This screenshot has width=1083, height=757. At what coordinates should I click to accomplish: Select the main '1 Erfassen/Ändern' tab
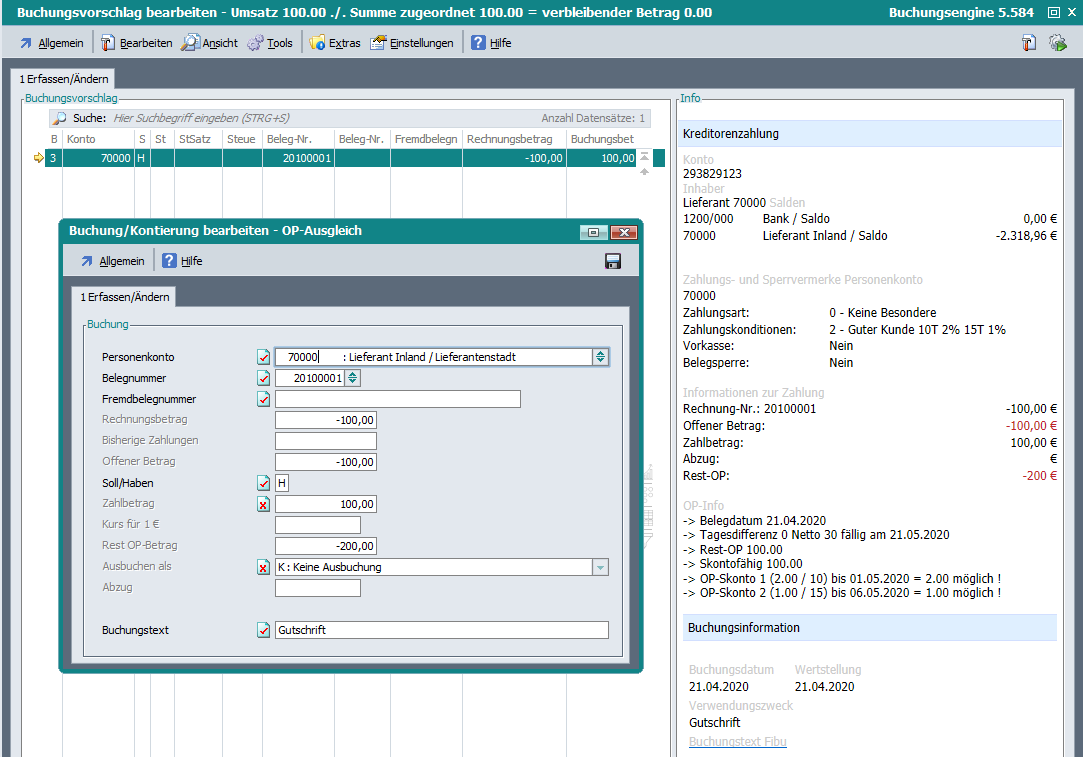pyautogui.click(x=63, y=79)
